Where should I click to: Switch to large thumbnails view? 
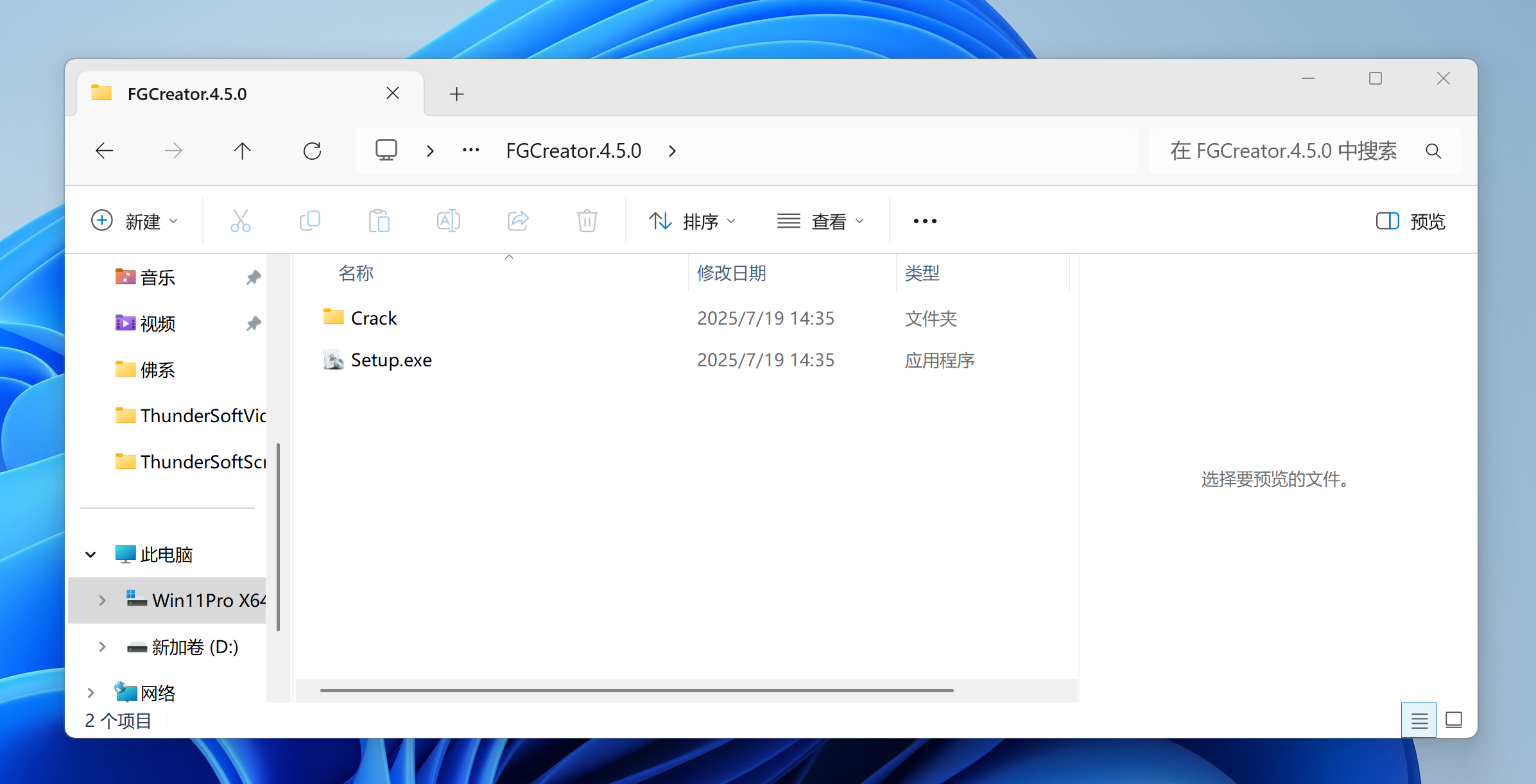click(x=1454, y=720)
